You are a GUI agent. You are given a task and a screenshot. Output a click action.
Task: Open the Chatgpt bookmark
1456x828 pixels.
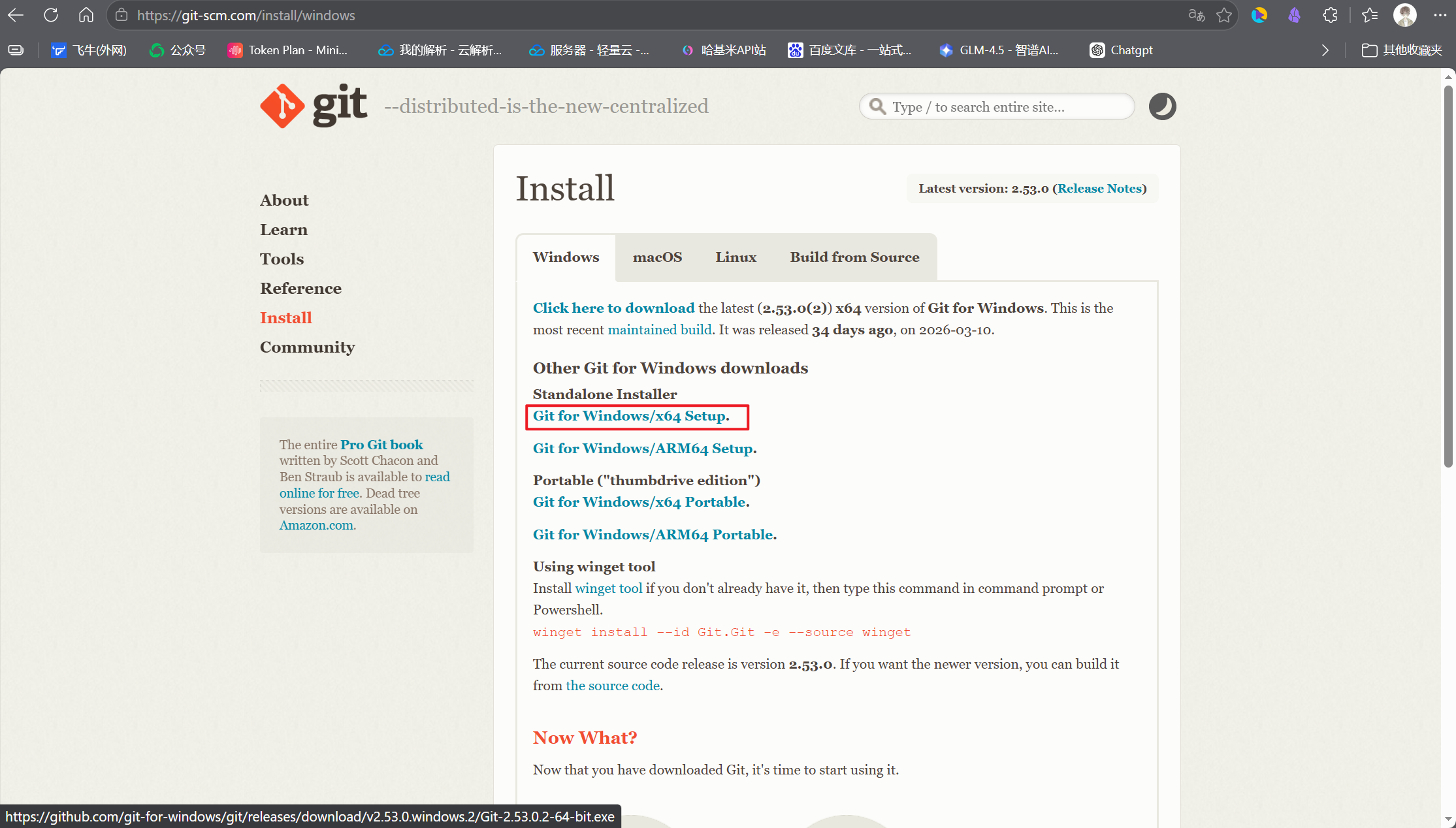coord(1122,50)
